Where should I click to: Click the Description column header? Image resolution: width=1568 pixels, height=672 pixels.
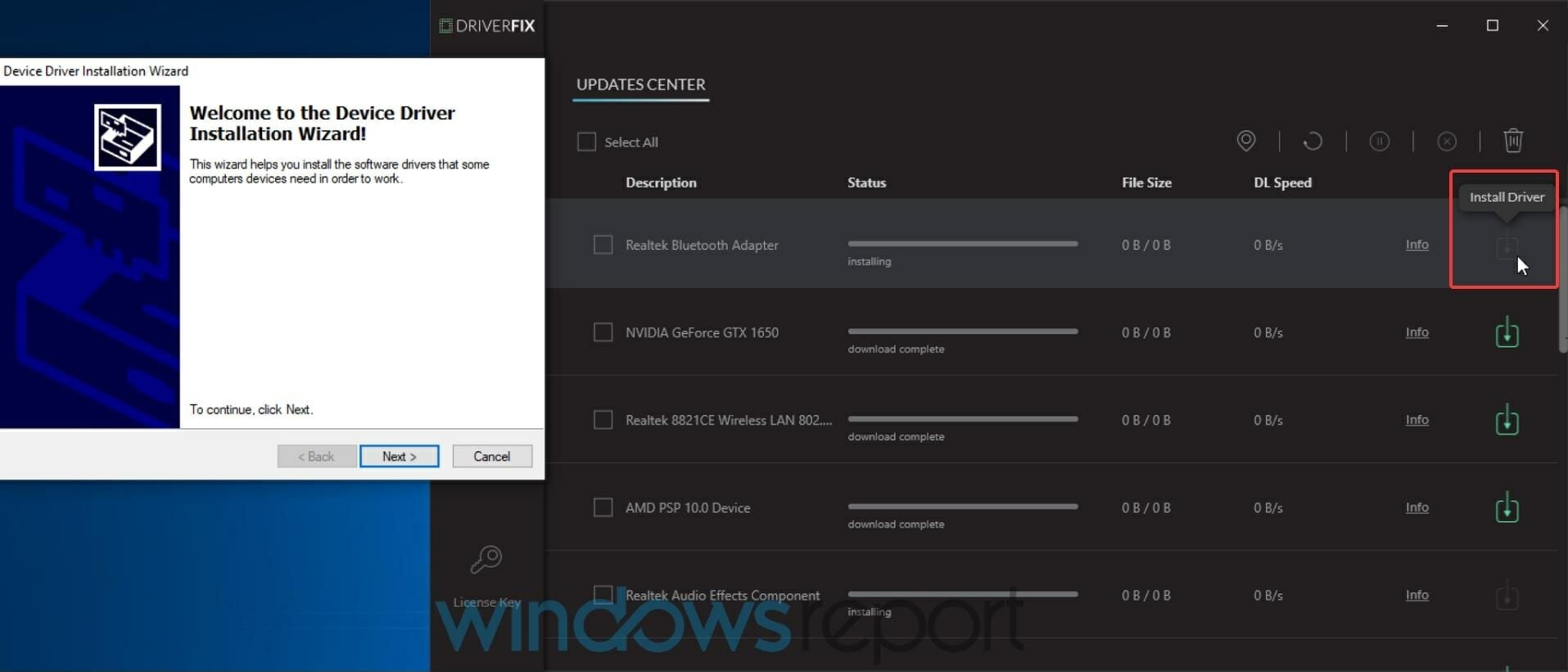(x=661, y=183)
